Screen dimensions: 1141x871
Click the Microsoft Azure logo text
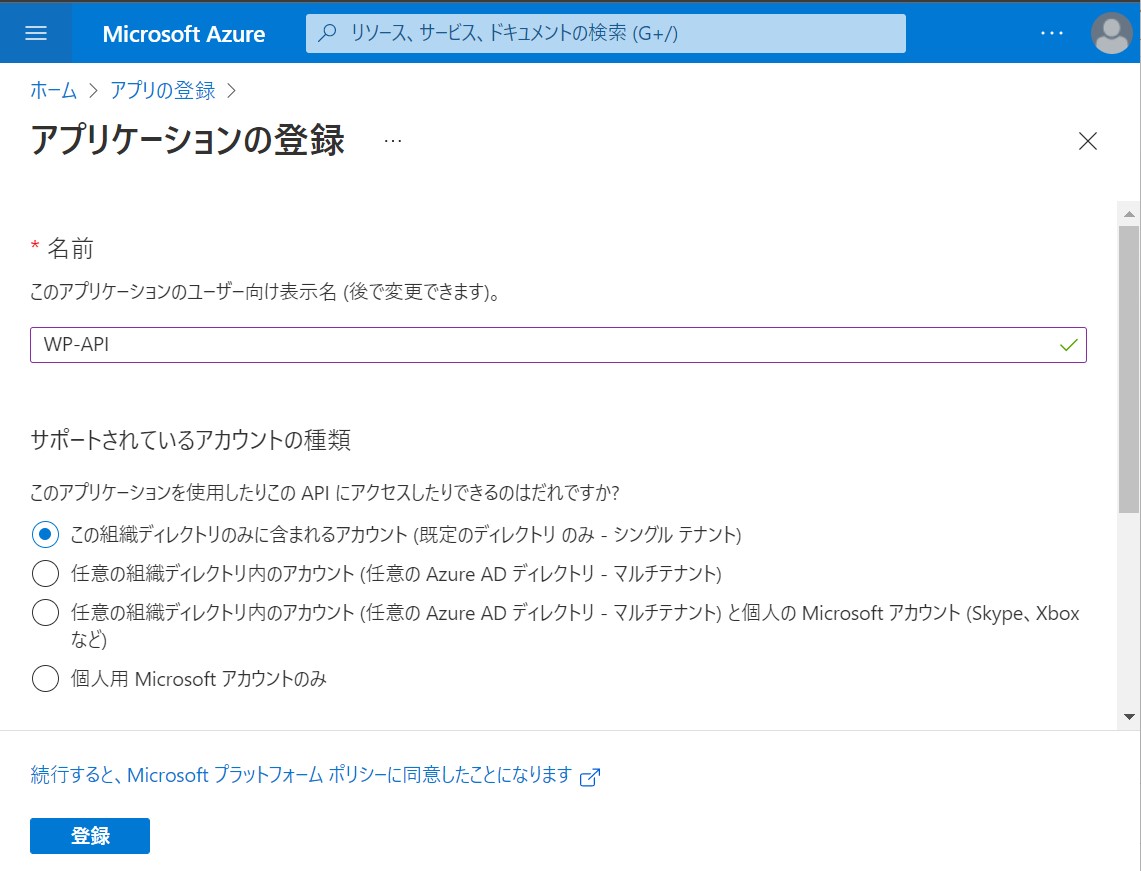click(183, 34)
